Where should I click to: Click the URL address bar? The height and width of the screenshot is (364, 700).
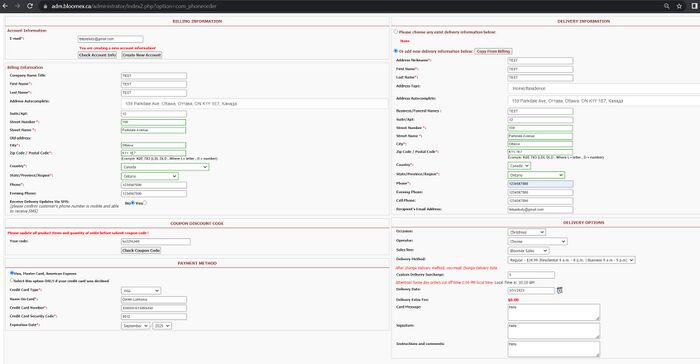coord(348,6)
